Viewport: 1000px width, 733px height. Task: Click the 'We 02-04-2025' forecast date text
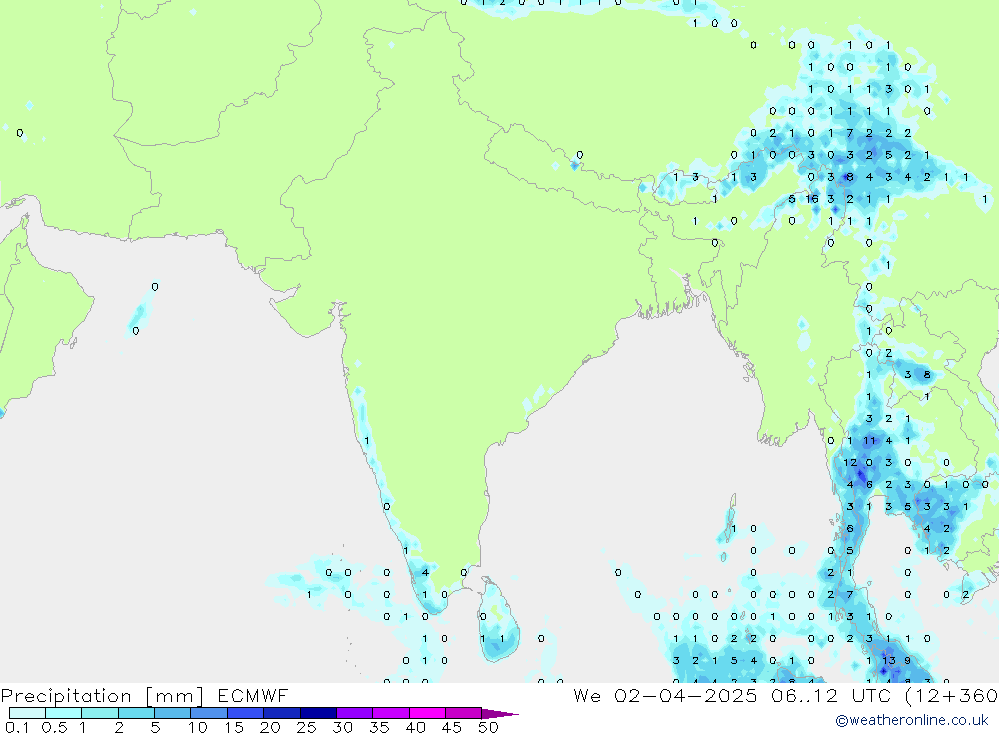[x=665, y=695]
